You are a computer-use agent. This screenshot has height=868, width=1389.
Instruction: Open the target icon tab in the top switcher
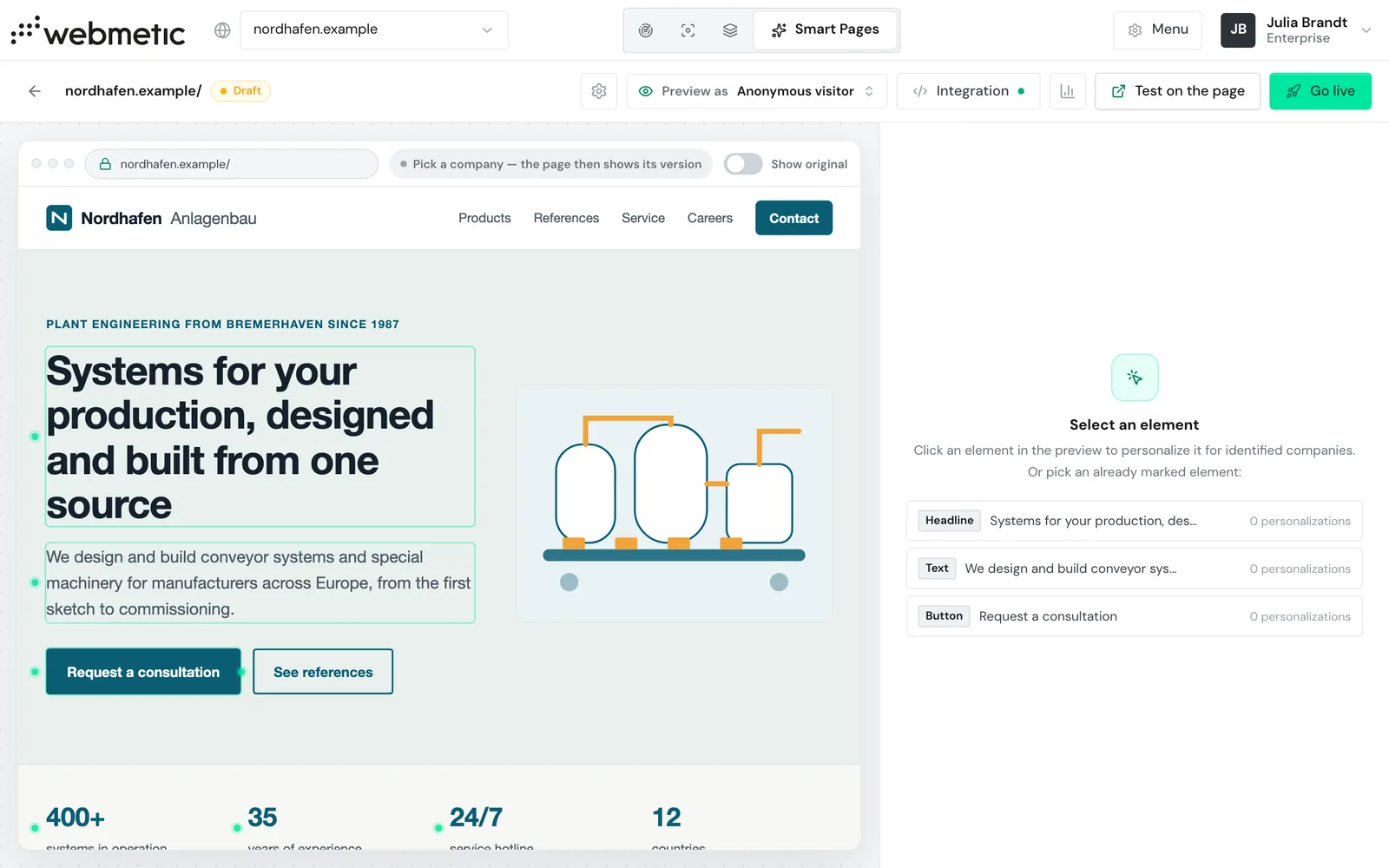coord(646,30)
